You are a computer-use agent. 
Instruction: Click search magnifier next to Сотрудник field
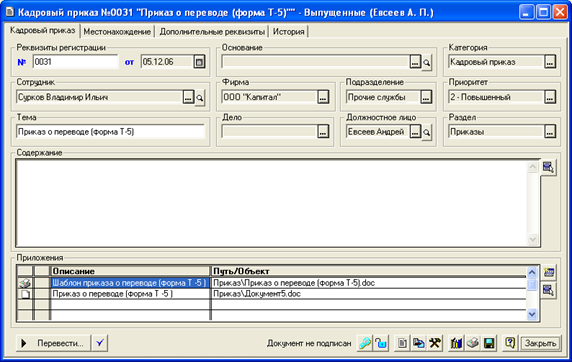pos(200,98)
